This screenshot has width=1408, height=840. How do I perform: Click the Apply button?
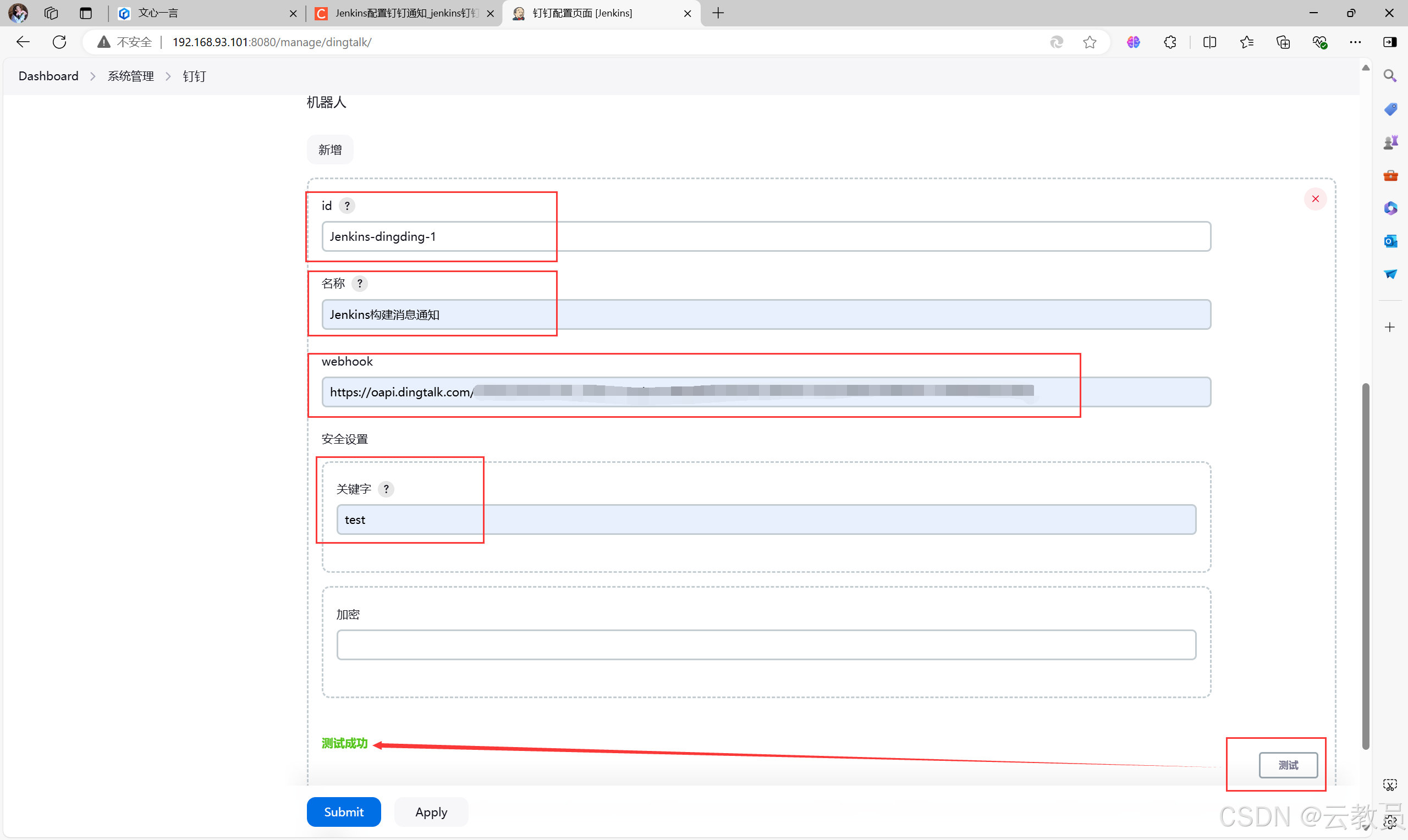click(x=430, y=812)
